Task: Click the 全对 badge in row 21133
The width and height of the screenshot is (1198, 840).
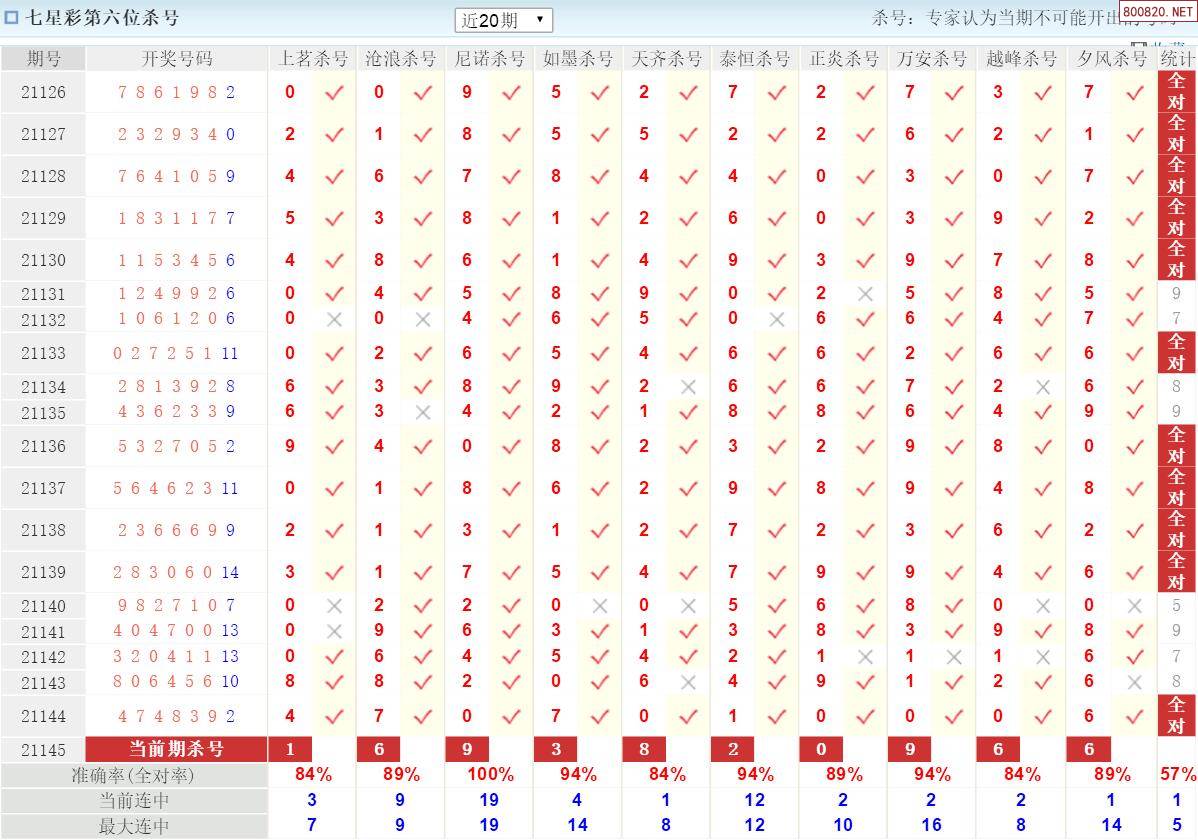Action: coord(1177,352)
